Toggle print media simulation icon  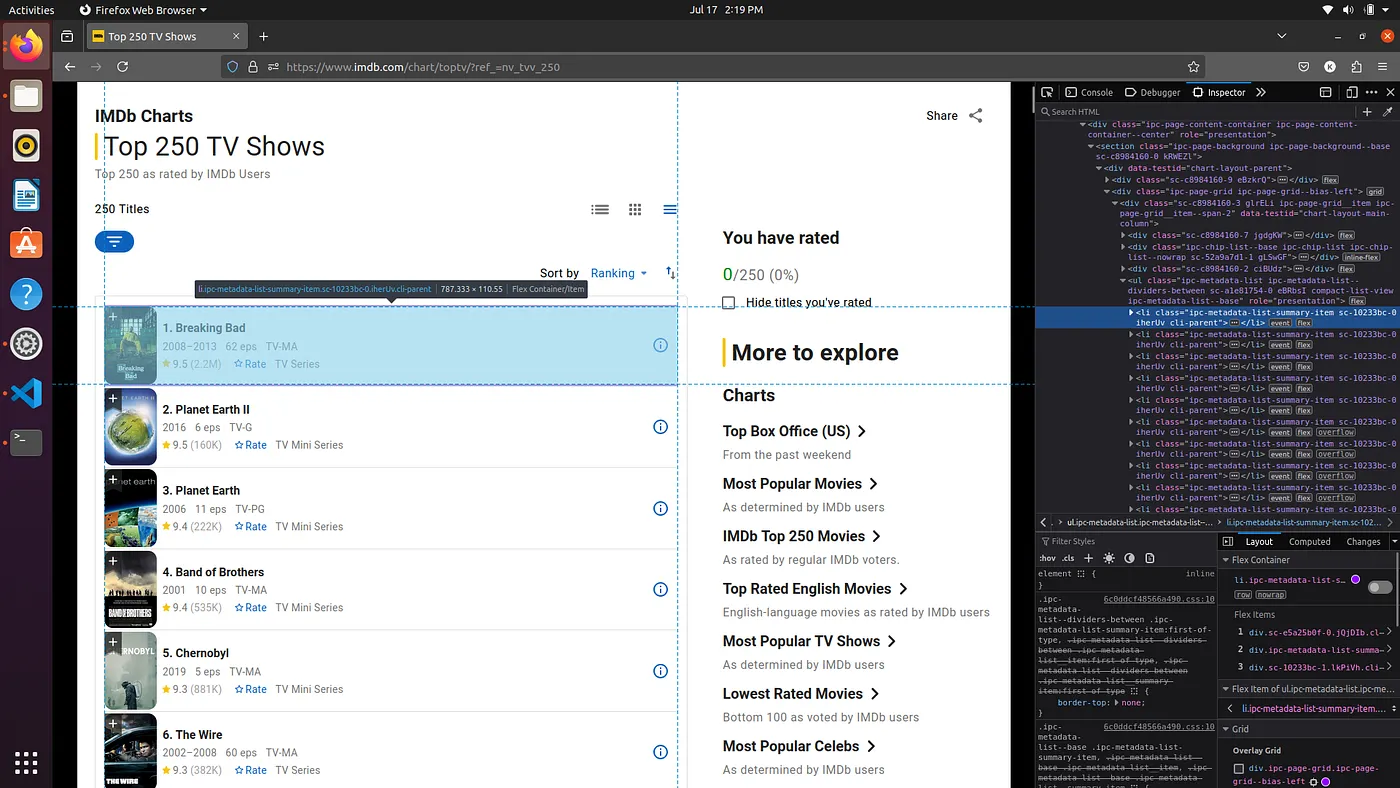click(x=1150, y=558)
